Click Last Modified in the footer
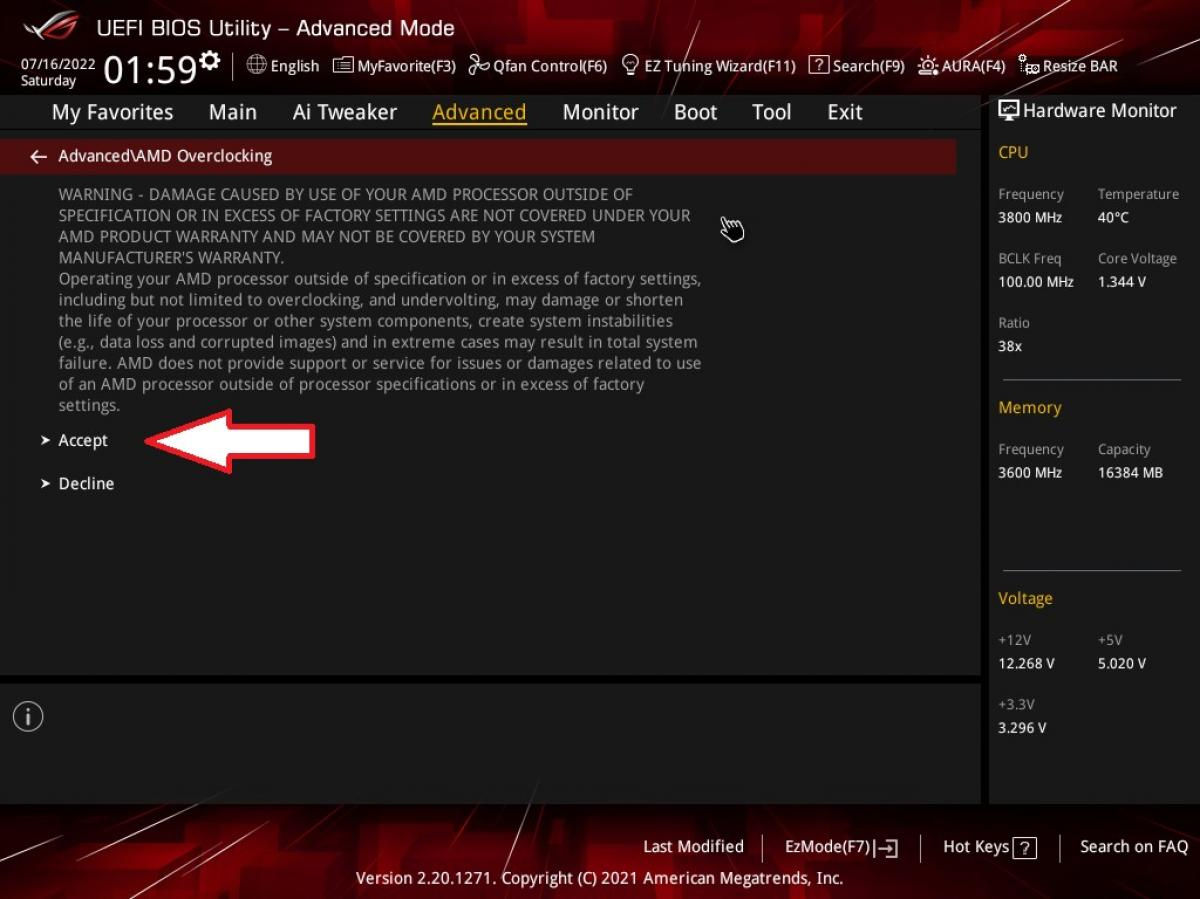1200x899 pixels. click(x=693, y=846)
